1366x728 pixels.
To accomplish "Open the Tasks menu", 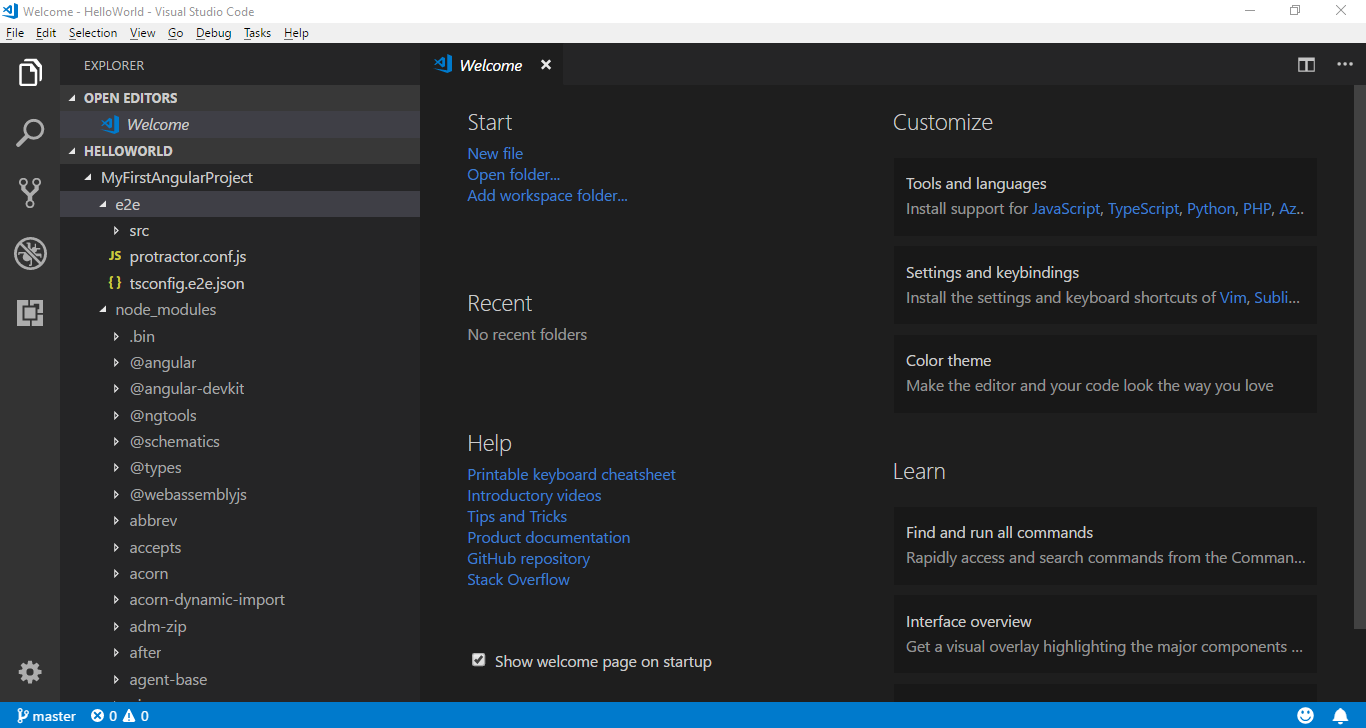I will click(x=257, y=33).
